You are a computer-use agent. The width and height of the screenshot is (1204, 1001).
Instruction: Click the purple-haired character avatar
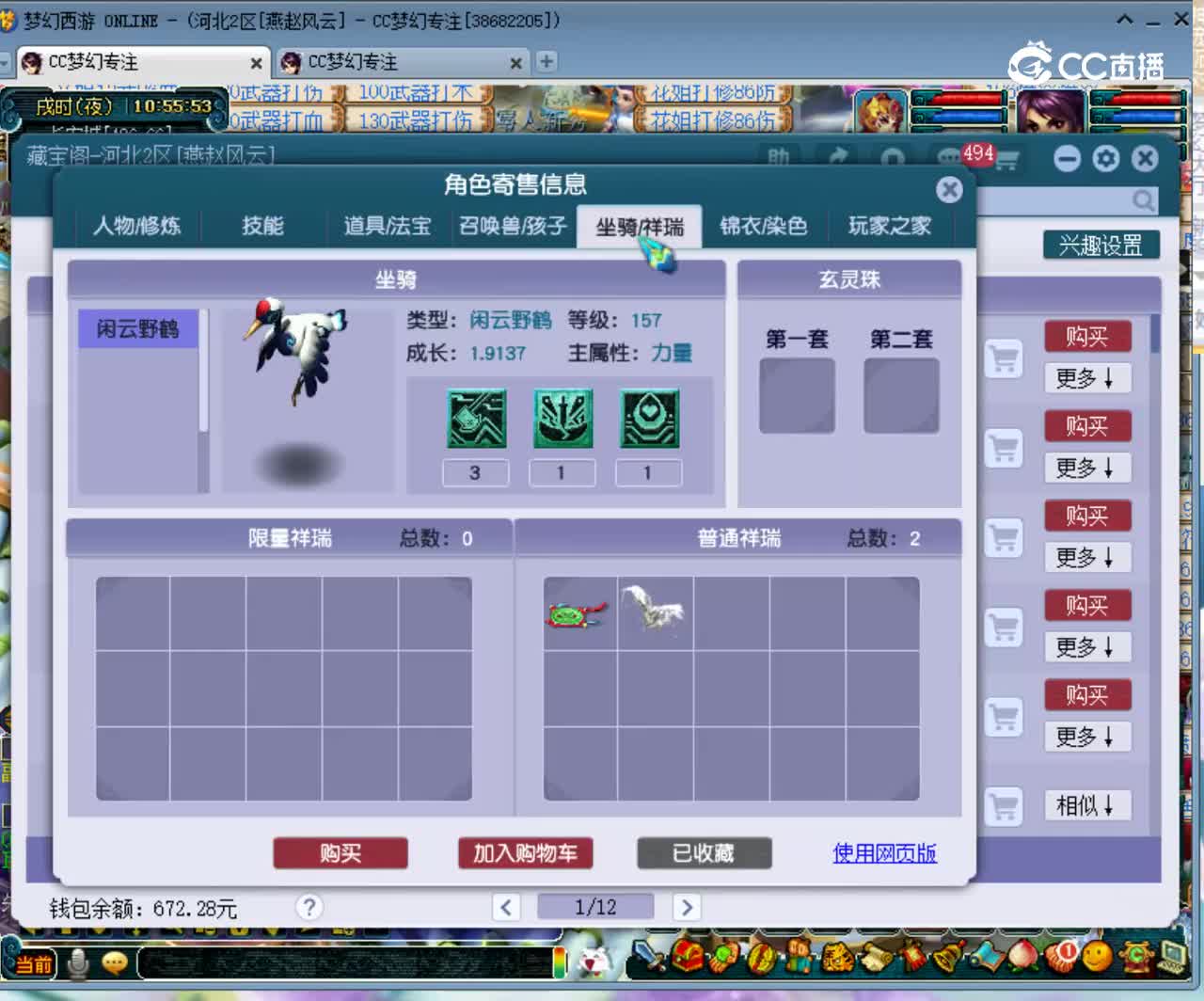click(x=1050, y=113)
